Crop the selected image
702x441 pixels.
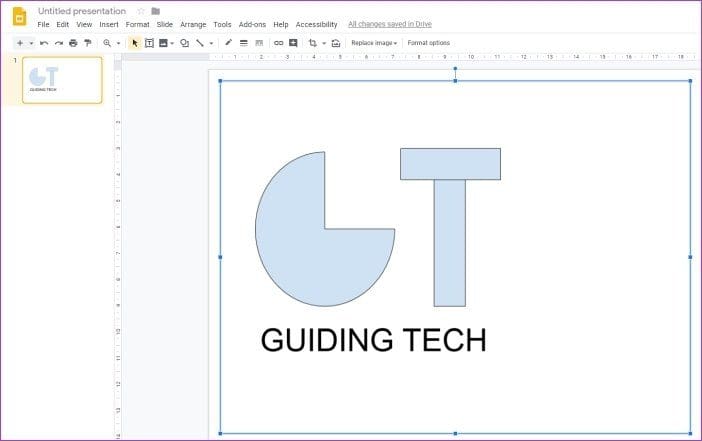pyautogui.click(x=312, y=43)
